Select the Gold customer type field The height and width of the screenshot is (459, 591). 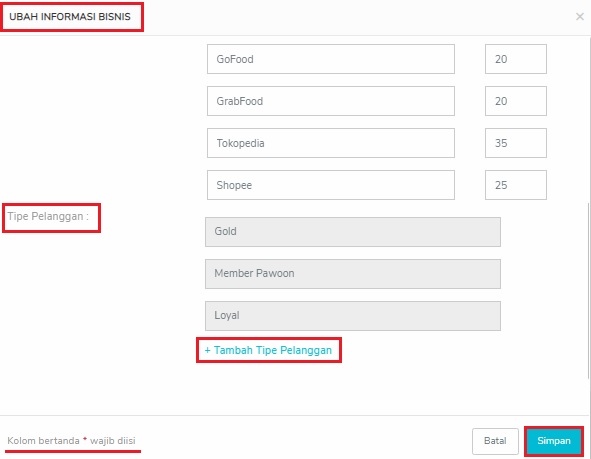(x=353, y=232)
